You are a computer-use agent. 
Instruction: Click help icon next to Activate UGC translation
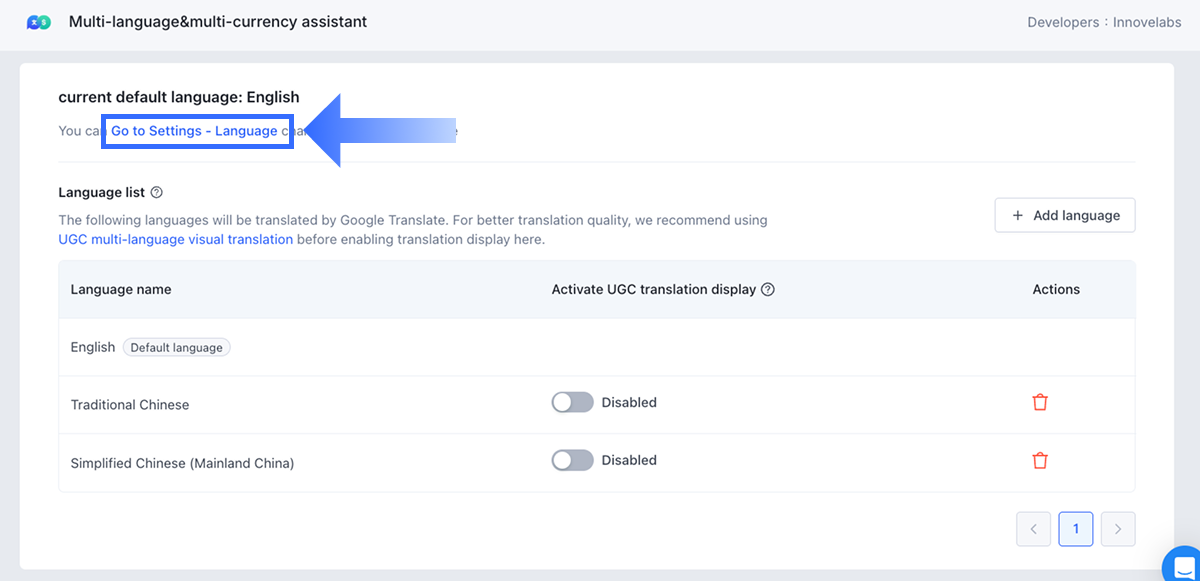(768, 290)
